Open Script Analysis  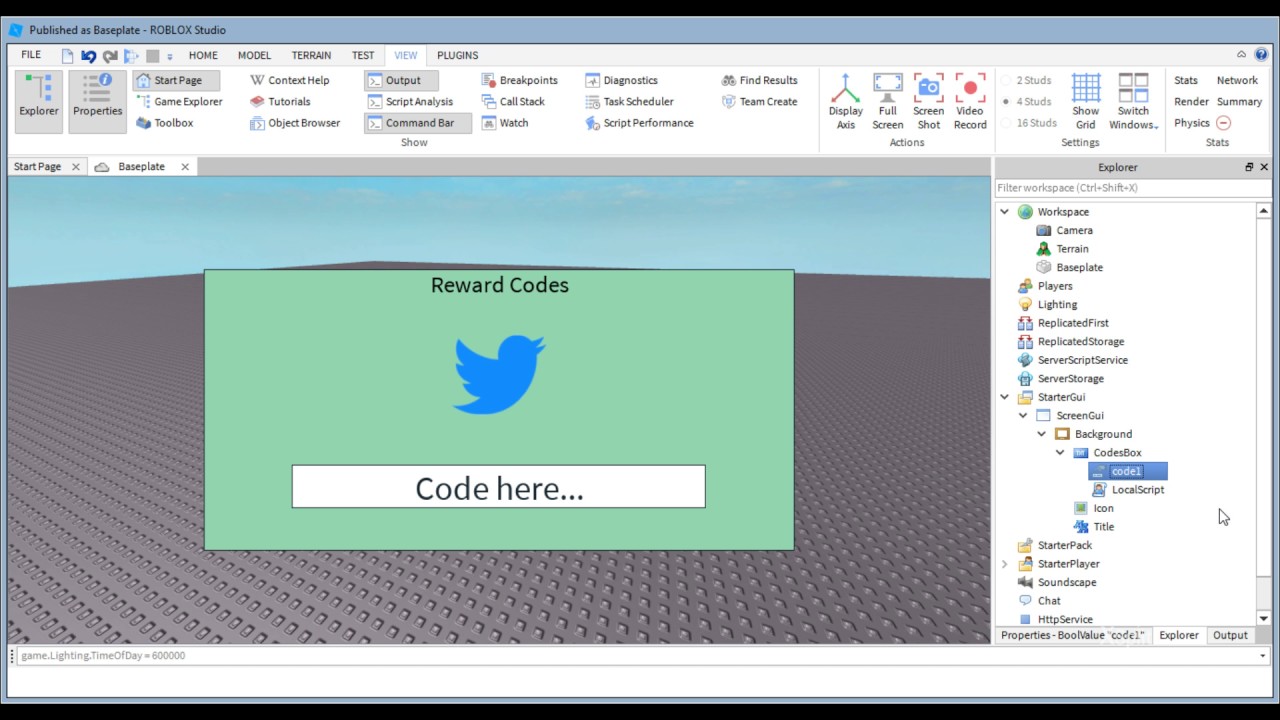click(410, 101)
